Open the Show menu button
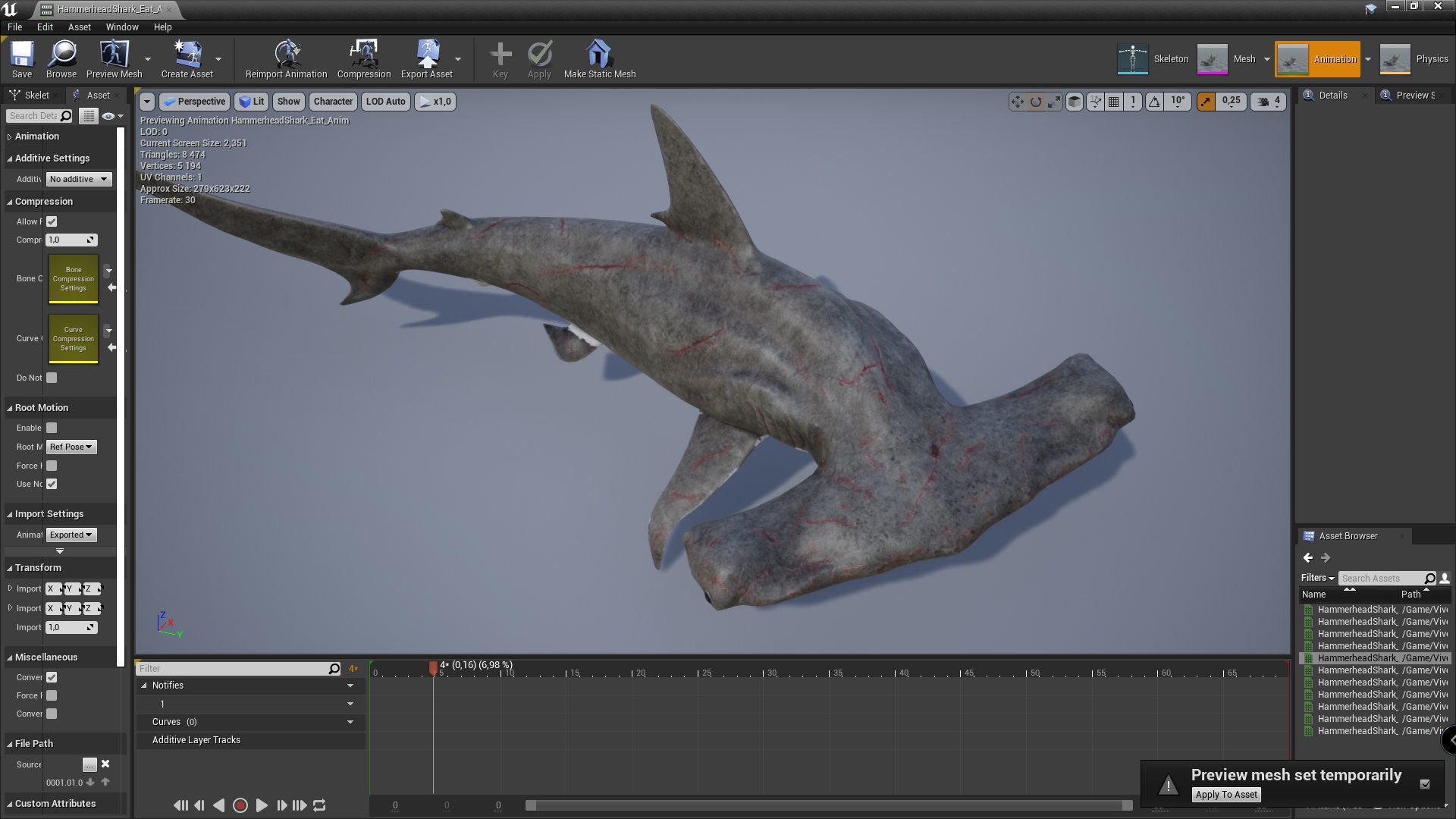Viewport: 1456px width, 819px height. 288,102
